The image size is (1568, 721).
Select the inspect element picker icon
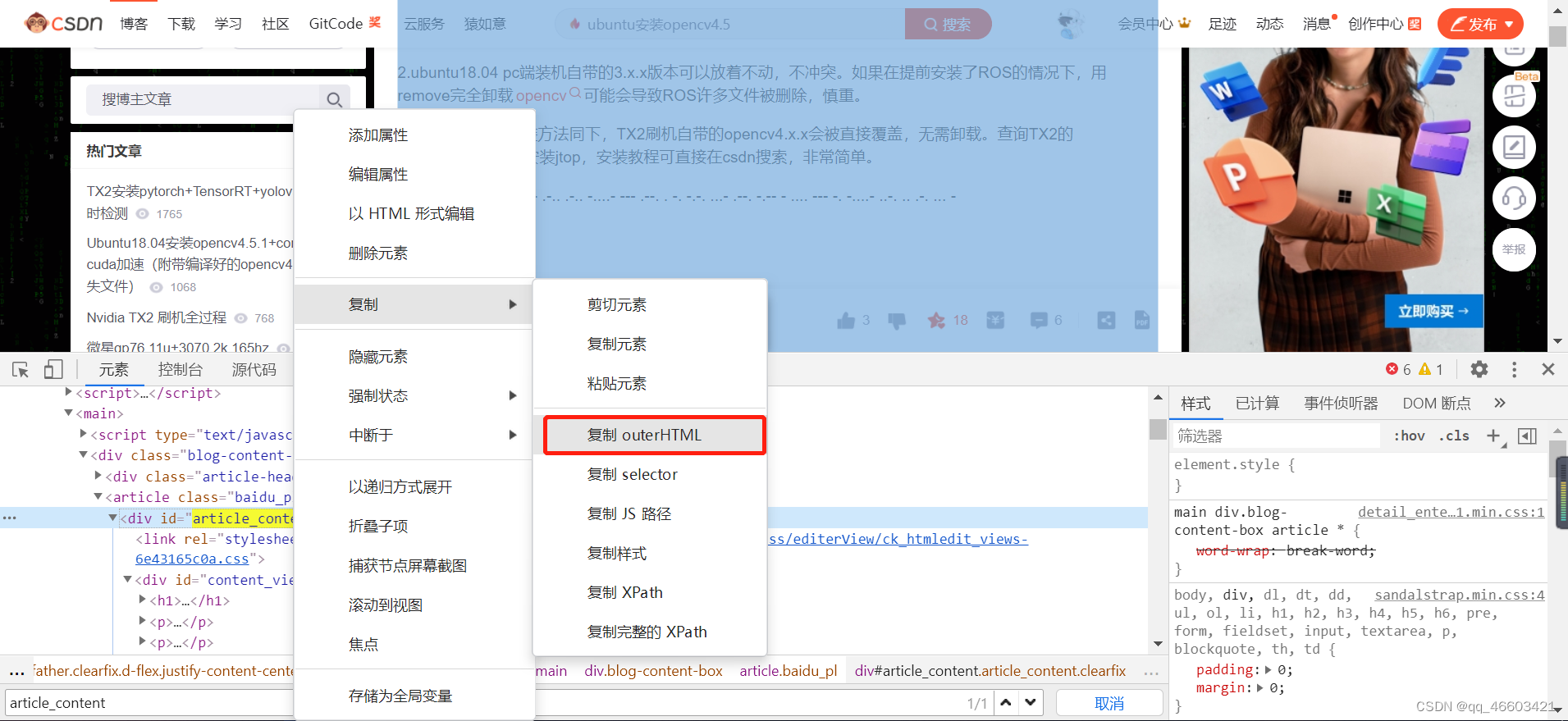click(x=21, y=370)
